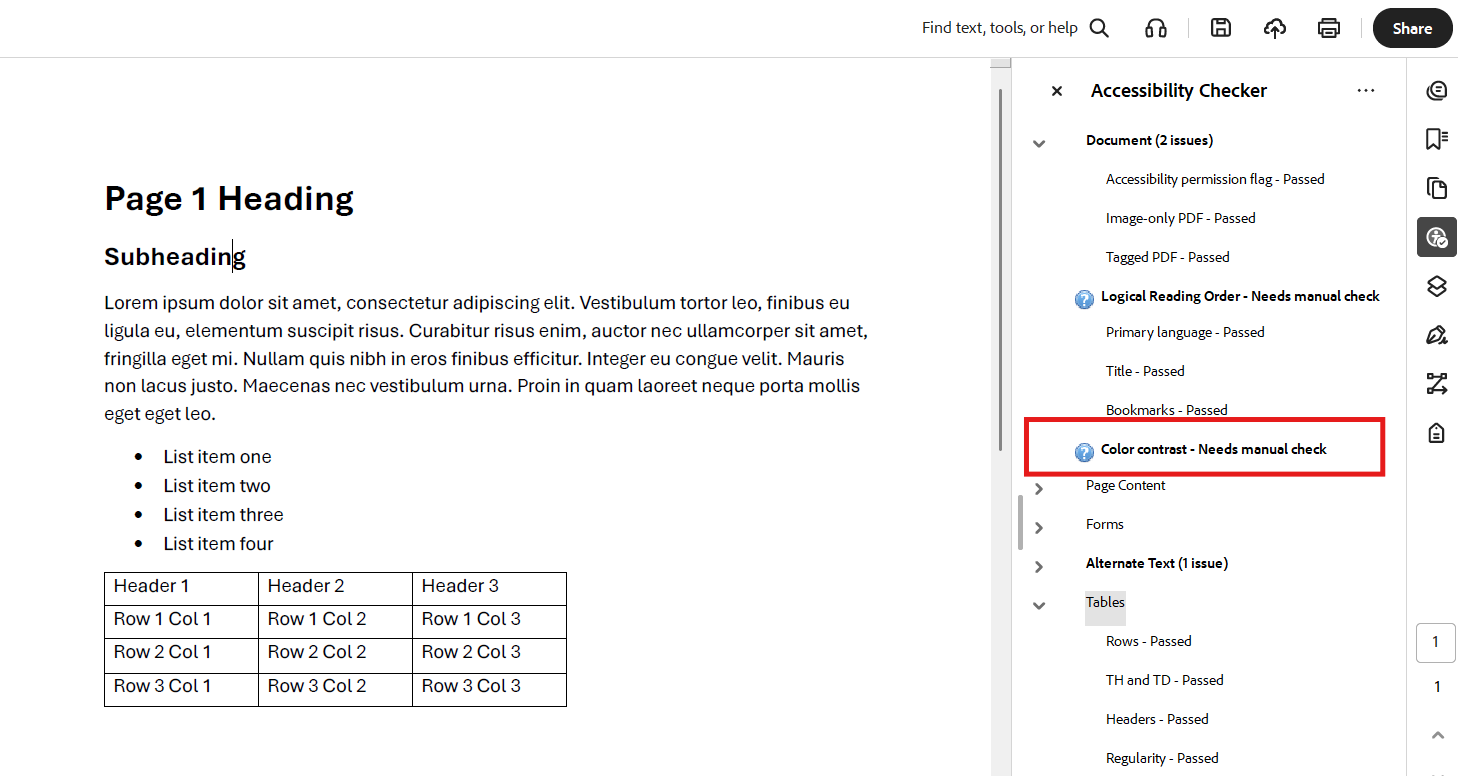Open the layers panel icon
The height and width of the screenshot is (776, 1458).
point(1437,286)
